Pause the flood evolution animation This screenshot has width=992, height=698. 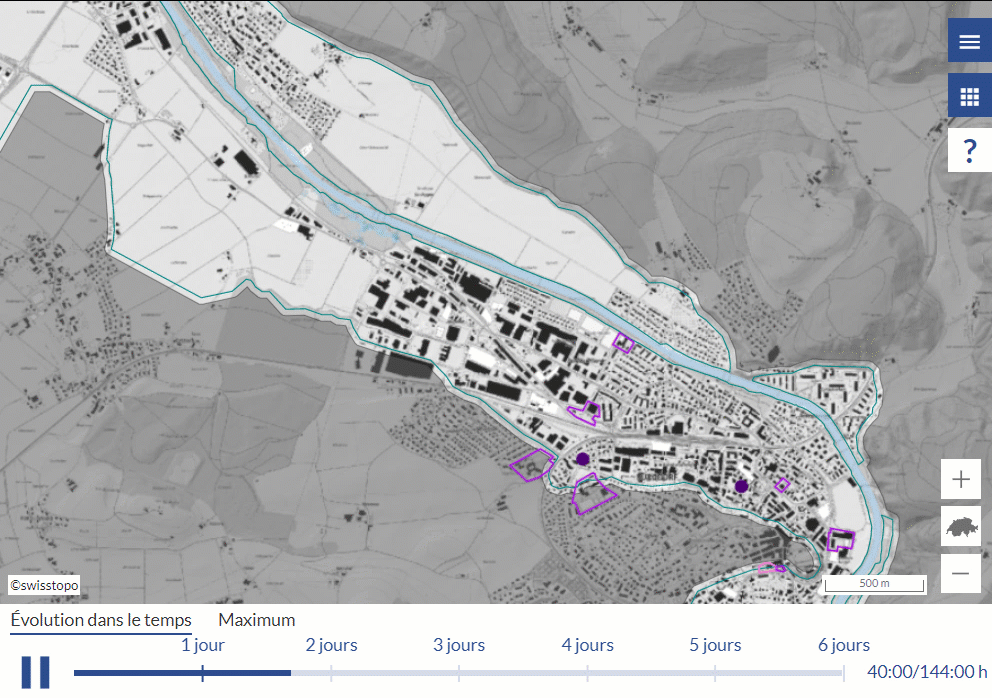36,672
